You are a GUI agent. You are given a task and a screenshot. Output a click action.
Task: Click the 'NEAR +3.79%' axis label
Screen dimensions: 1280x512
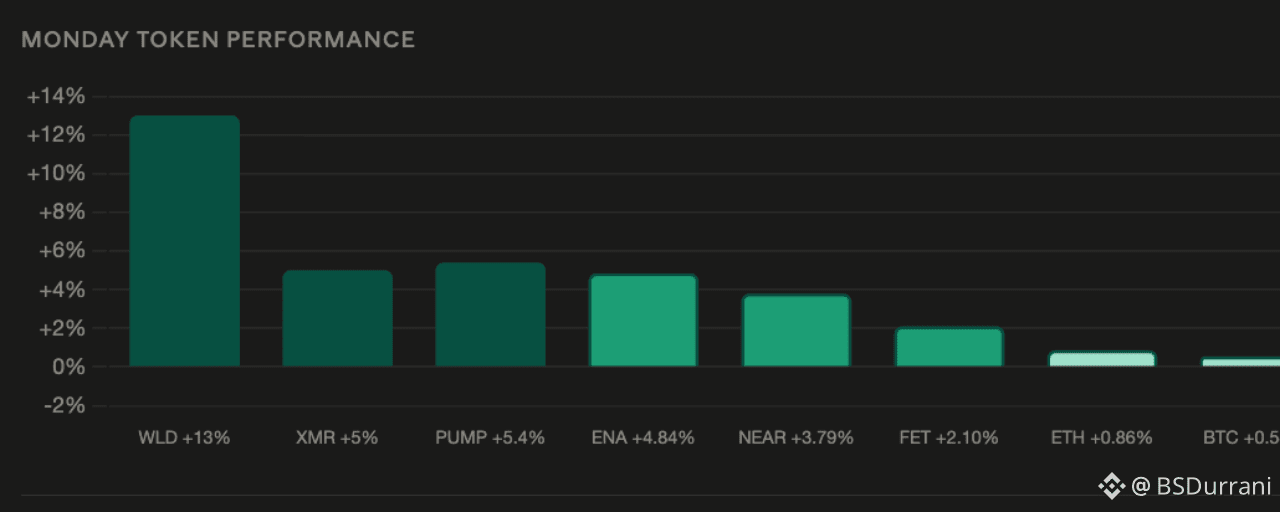[796, 438]
